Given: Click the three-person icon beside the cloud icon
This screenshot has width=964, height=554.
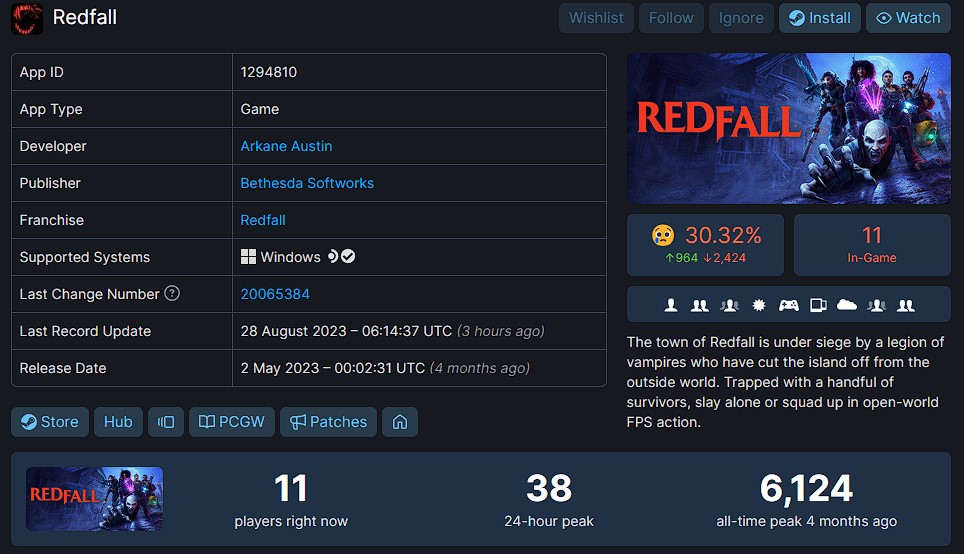Looking at the screenshot, I should (x=877, y=305).
